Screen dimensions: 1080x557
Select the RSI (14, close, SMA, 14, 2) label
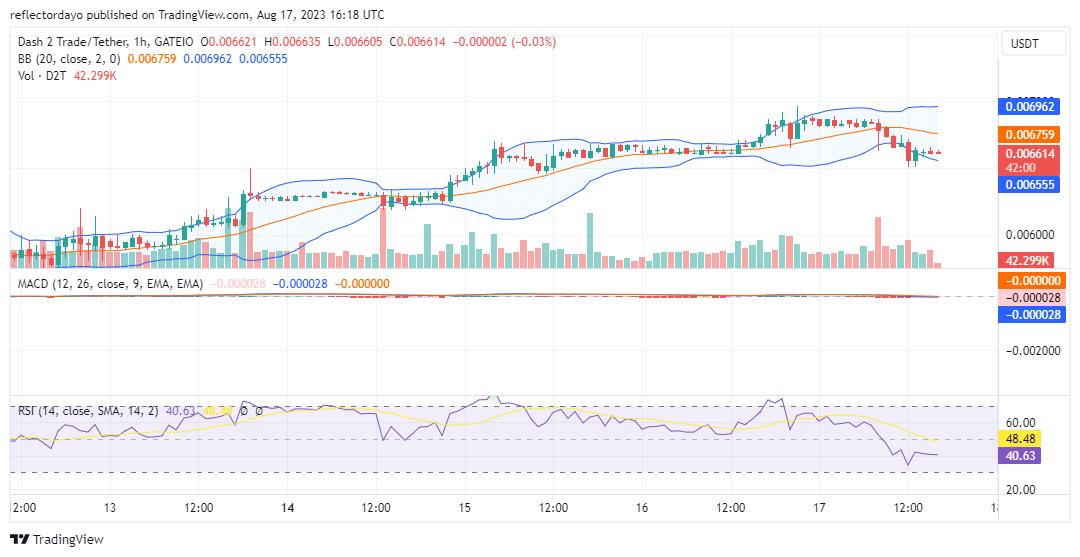click(88, 411)
